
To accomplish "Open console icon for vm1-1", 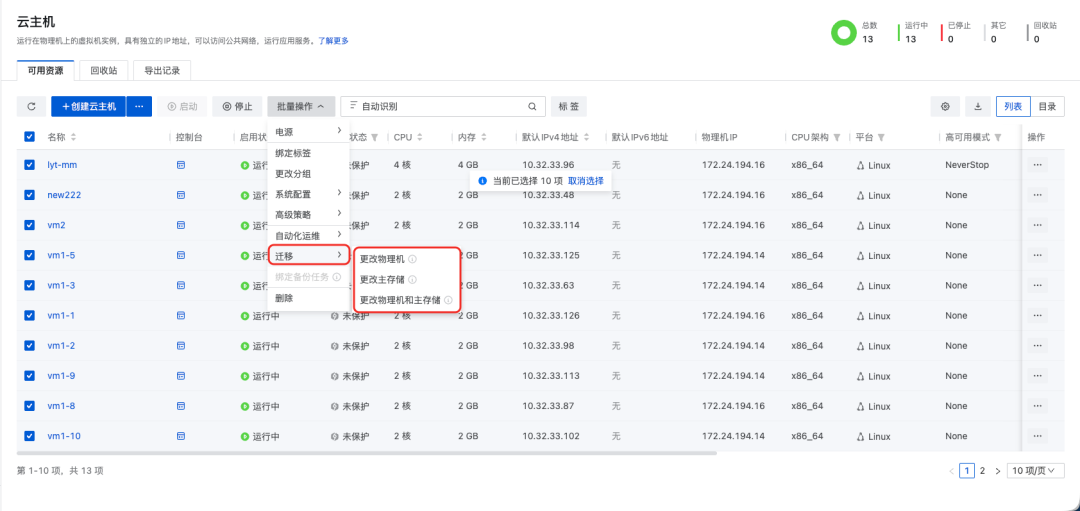I will [180, 315].
